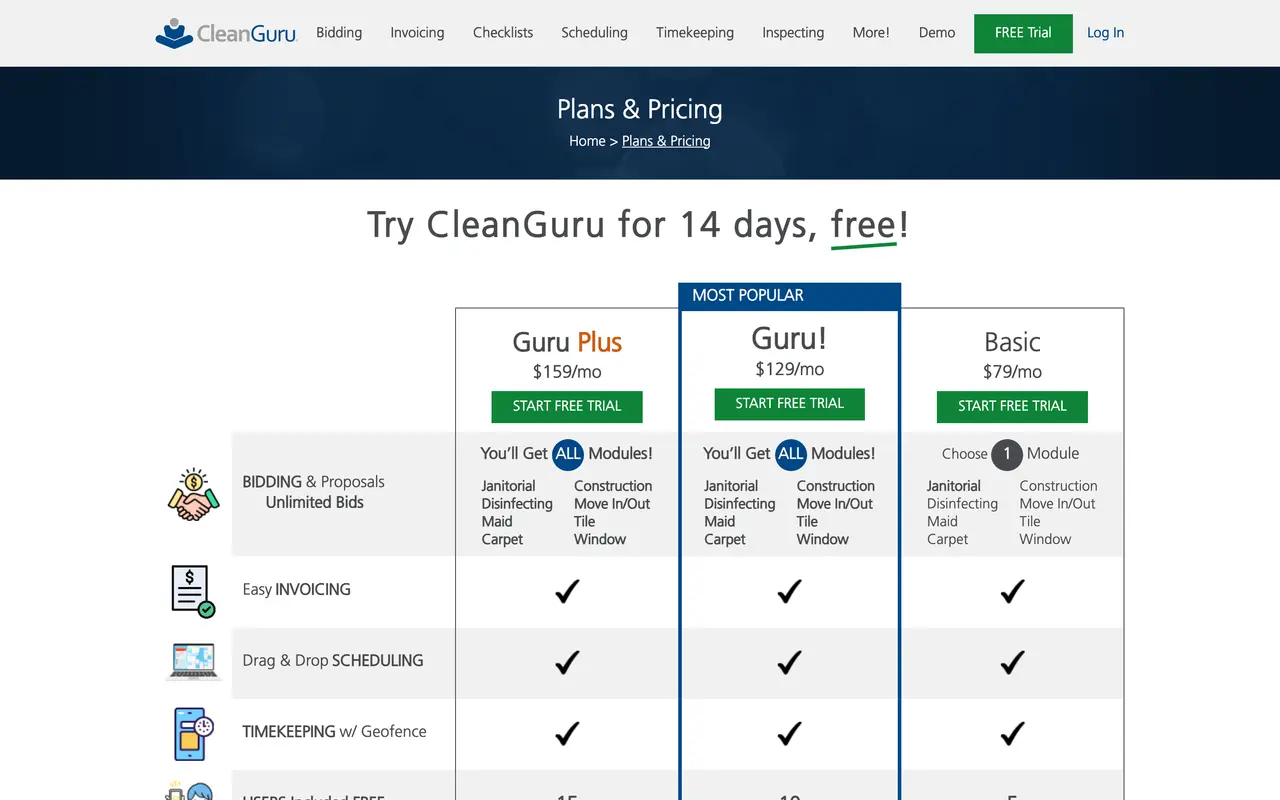The height and width of the screenshot is (800, 1280).
Task: Click invoicing checkmark under Basic
Action: tap(1012, 591)
